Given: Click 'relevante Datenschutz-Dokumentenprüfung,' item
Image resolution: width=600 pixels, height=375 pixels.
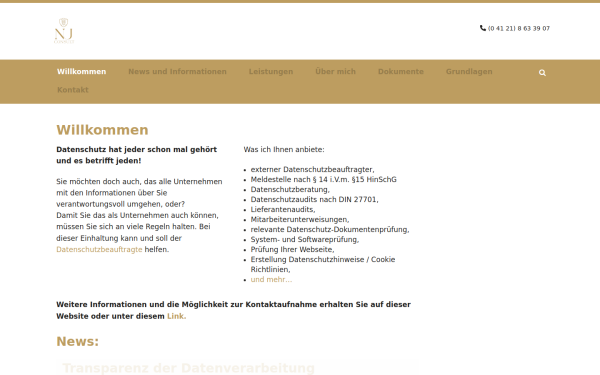Looking at the screenshot, I should [330, 230].
